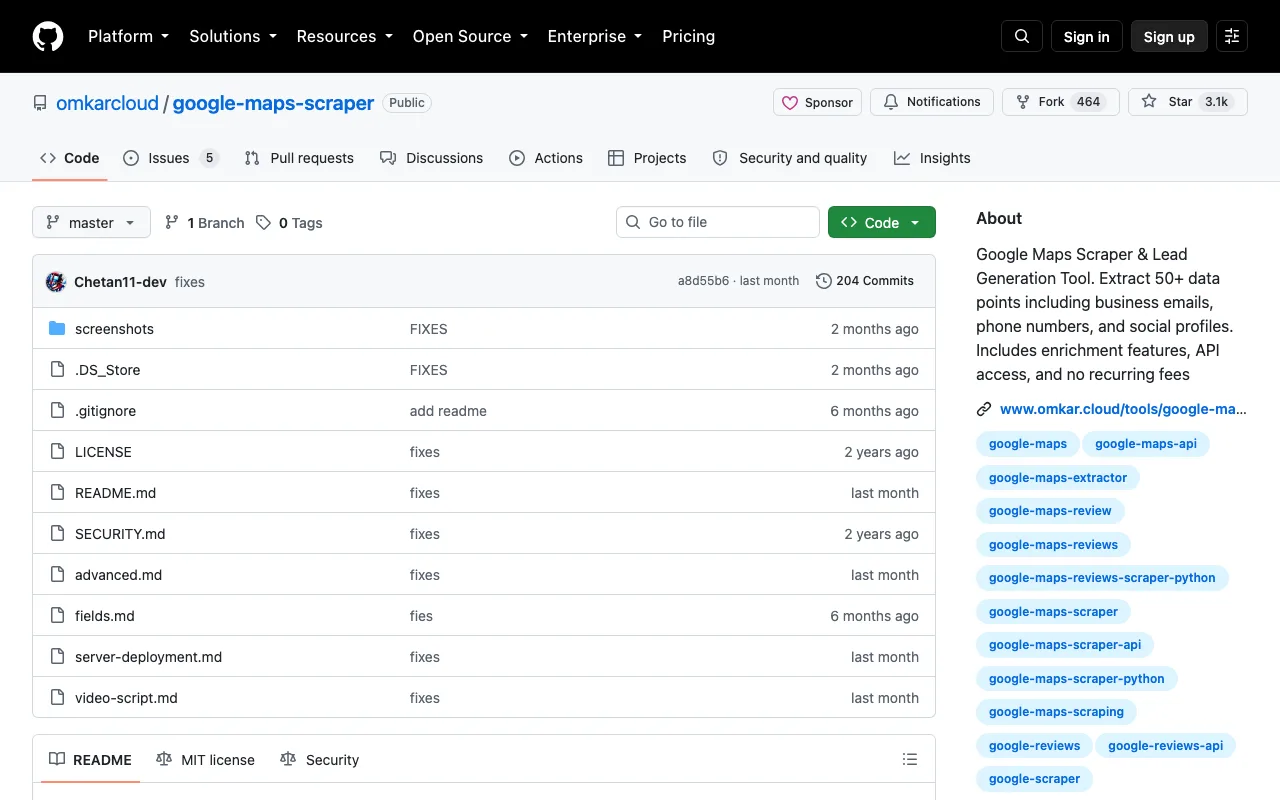Open the master branch selector

(91, 222)
